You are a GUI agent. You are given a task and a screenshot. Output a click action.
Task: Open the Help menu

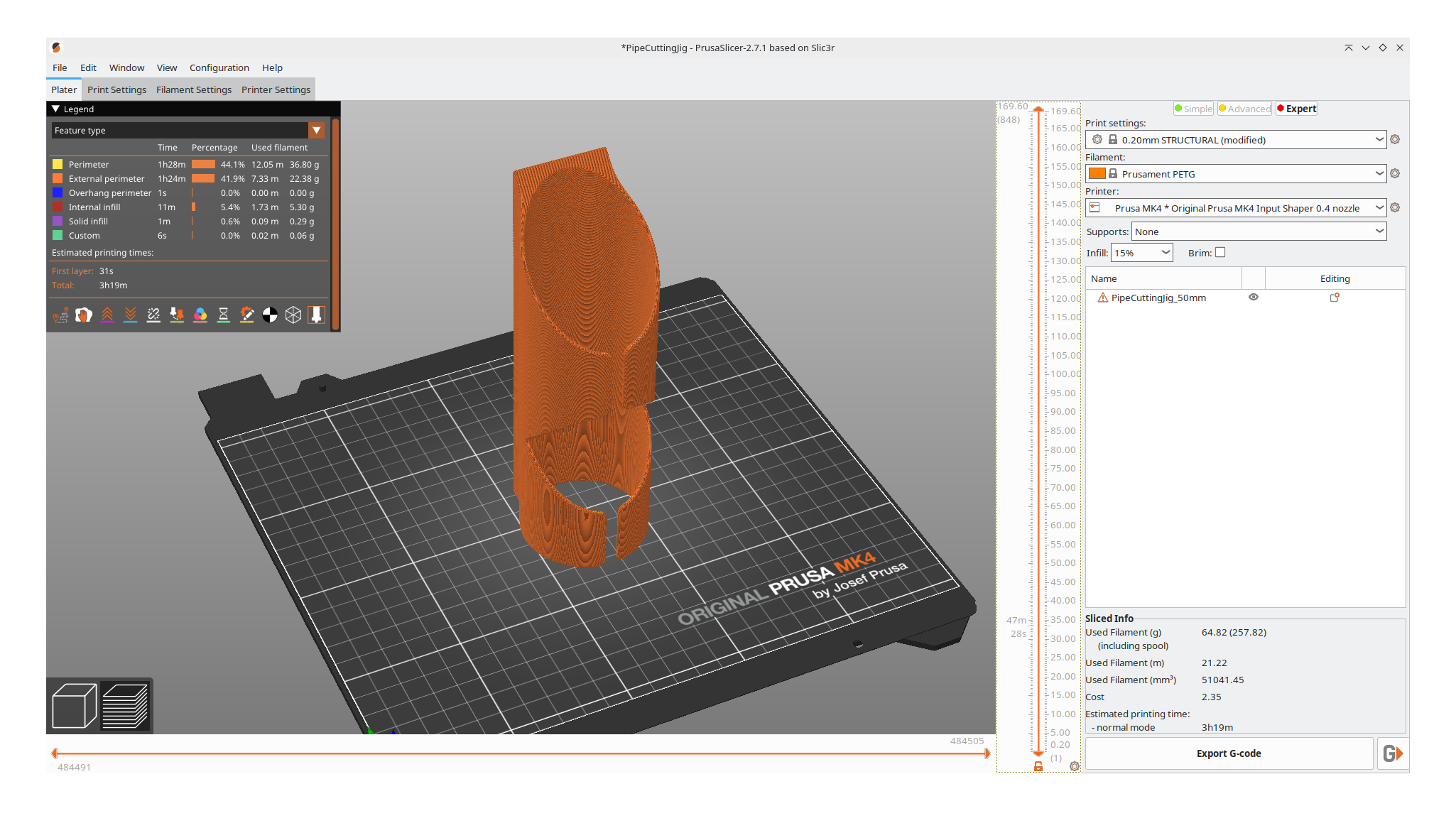[x=272, y=68]
